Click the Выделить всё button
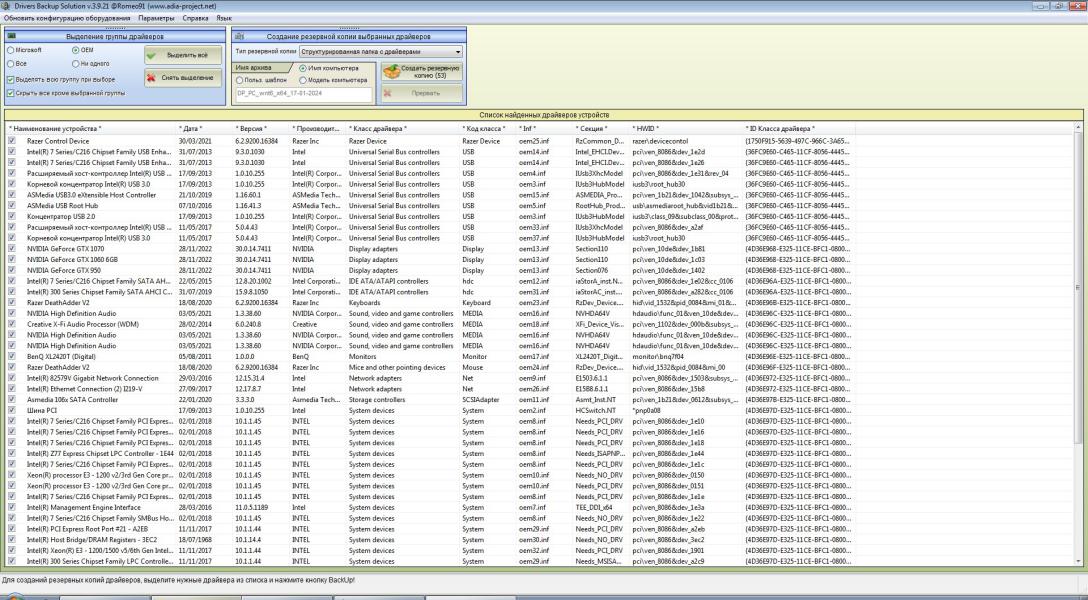Viewport: 1088px width, 600px height. point(183,55)
